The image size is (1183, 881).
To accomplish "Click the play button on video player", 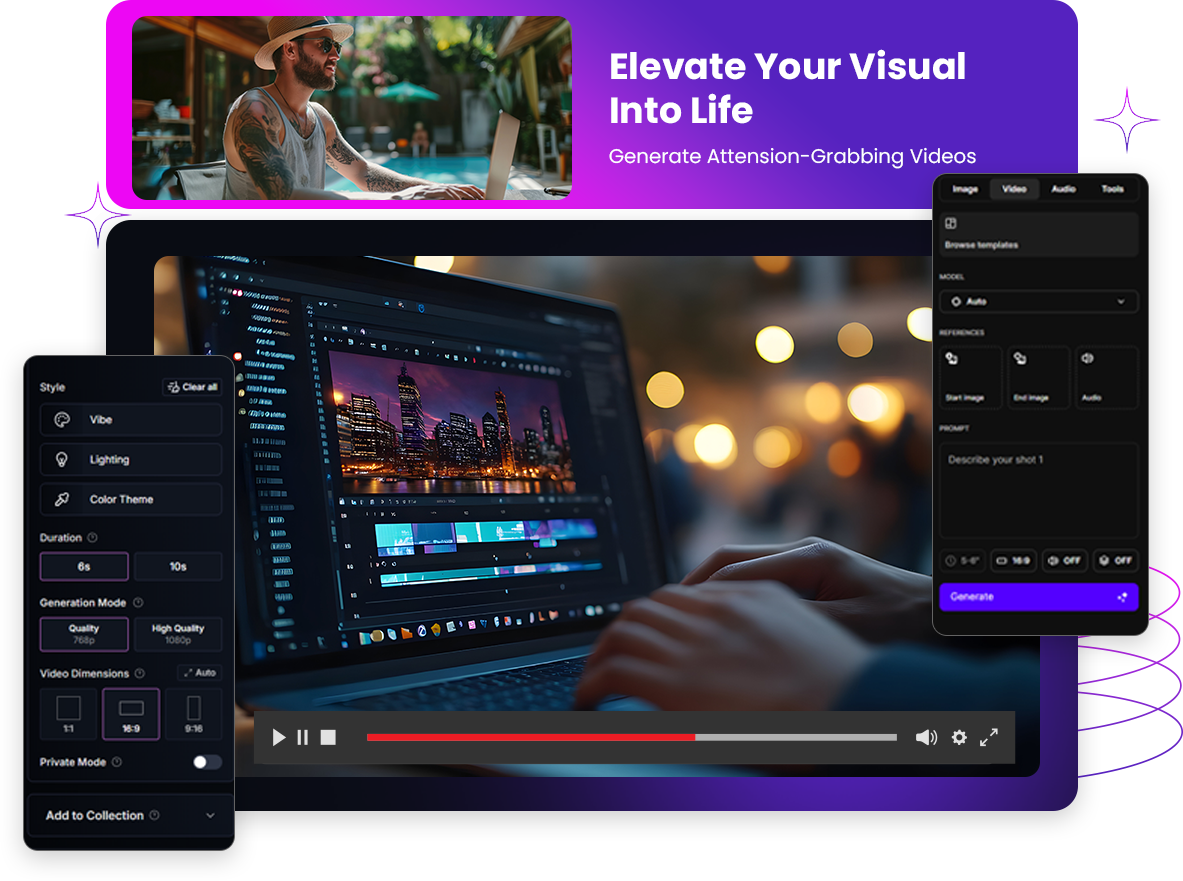I will point(279,738).
